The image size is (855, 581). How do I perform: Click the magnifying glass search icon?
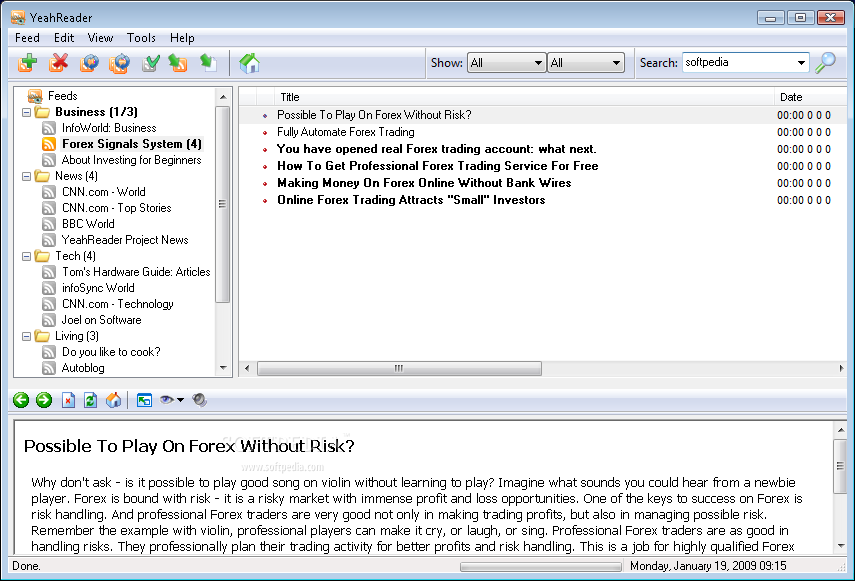(825, 63)
